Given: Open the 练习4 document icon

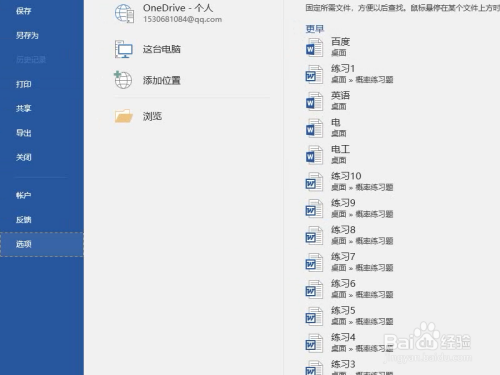Looking at the screenshot, I should [314, 343].
